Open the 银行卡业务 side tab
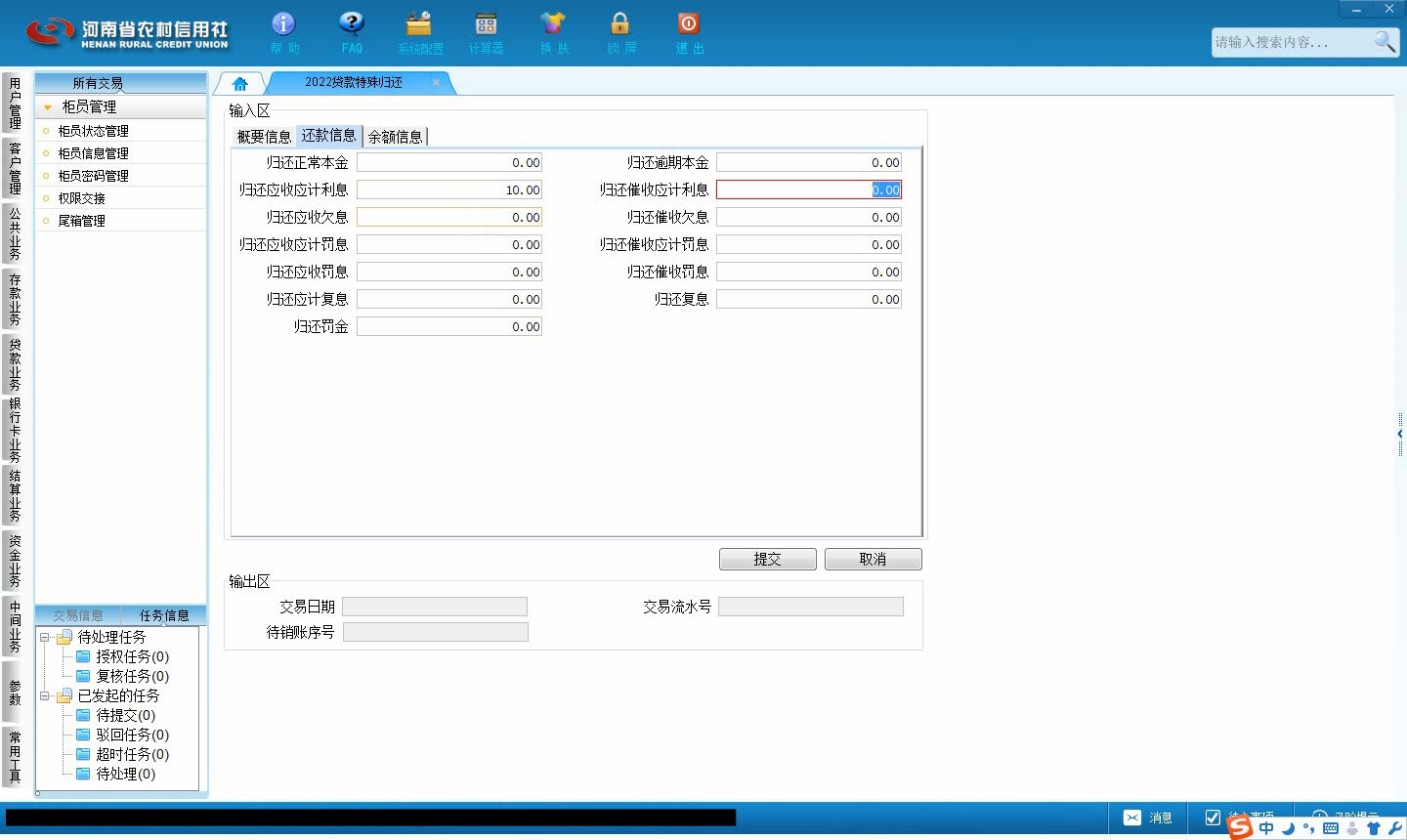1407x840 pixels. pos(15,430)
